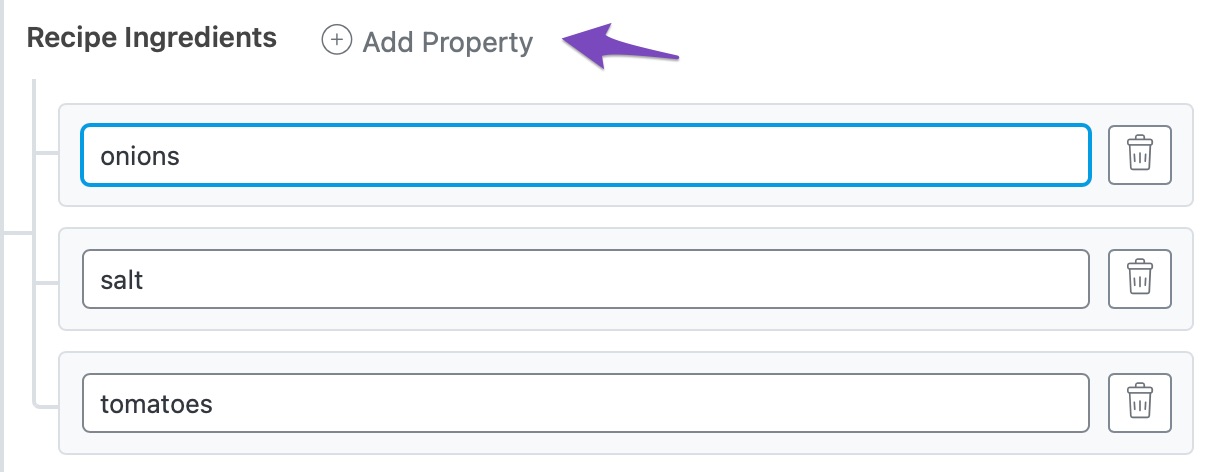The width and height of the screenshot is (1208, 472).
Task: Click the Add Property text label
Action: tap(447, 43)
